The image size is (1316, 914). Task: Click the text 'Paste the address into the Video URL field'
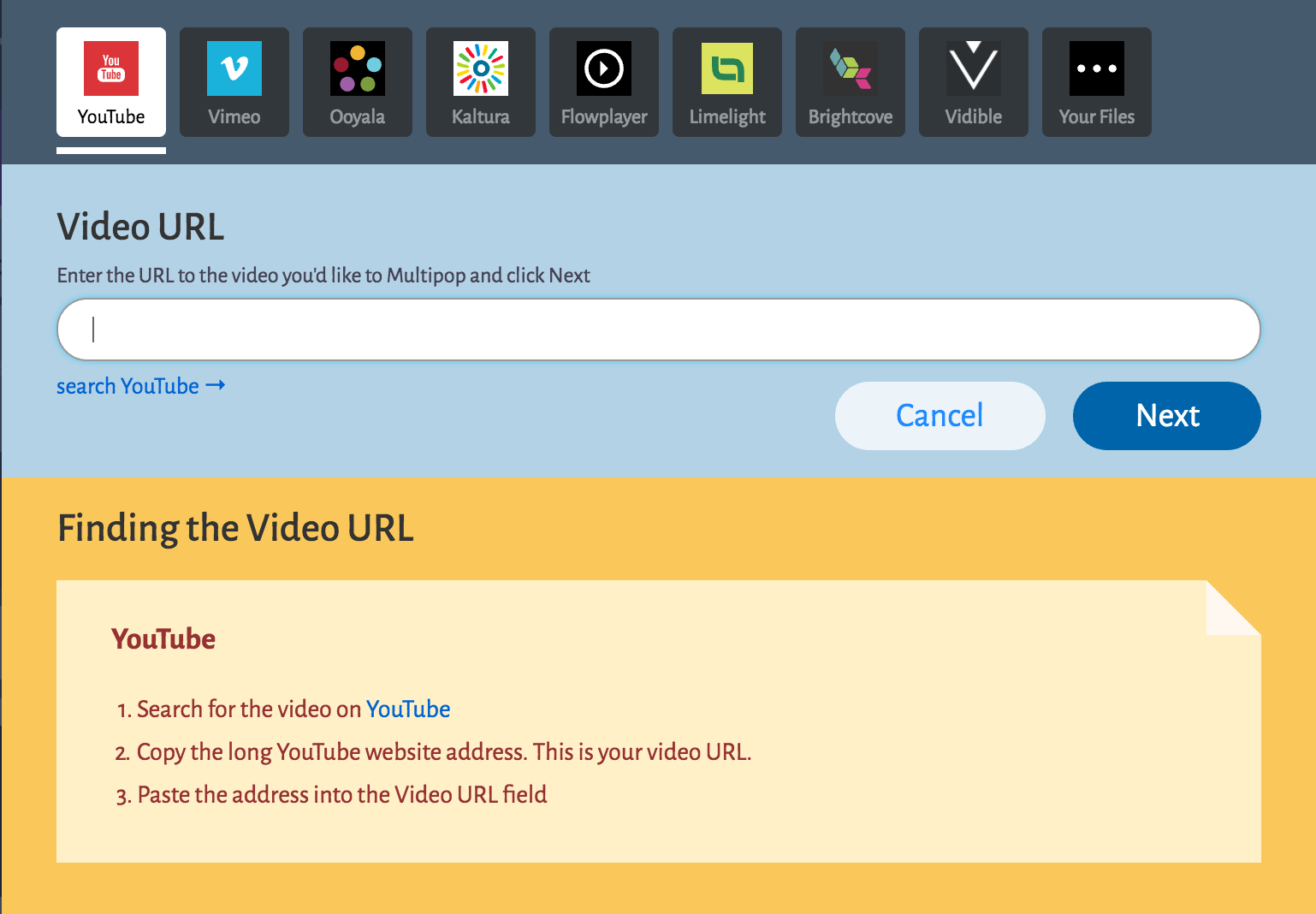tap(342, 795)
